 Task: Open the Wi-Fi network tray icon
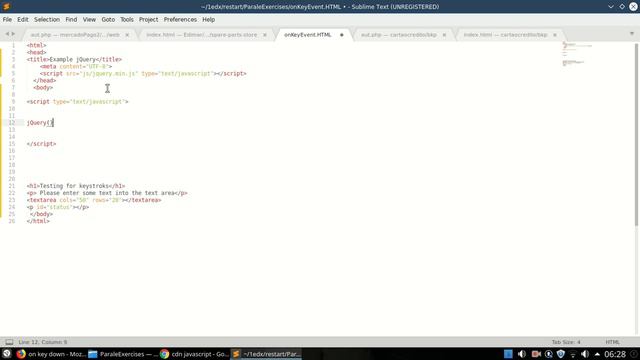coord(573,354)
